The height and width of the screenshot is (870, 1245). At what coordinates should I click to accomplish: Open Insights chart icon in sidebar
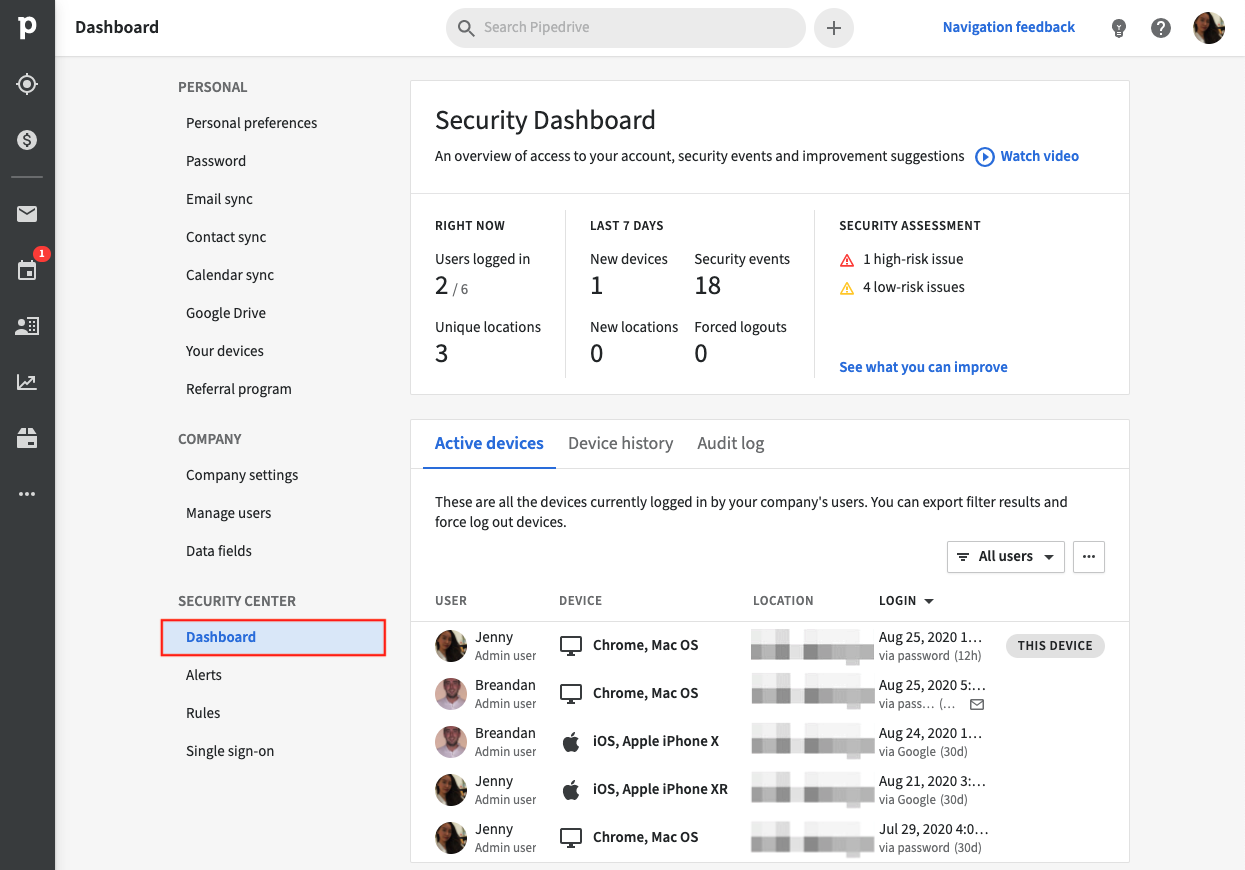click(27, 382)
